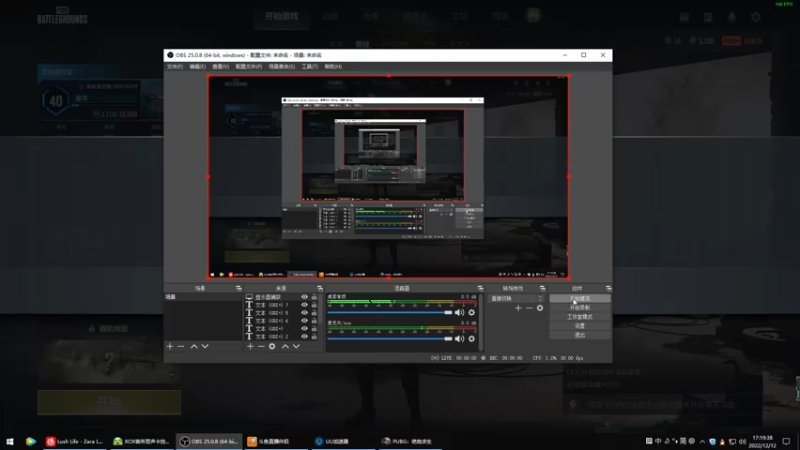The height and width of the screenshot is (450, 800).
Task: Open the taskbar clock and date
Action: [762, 441]
